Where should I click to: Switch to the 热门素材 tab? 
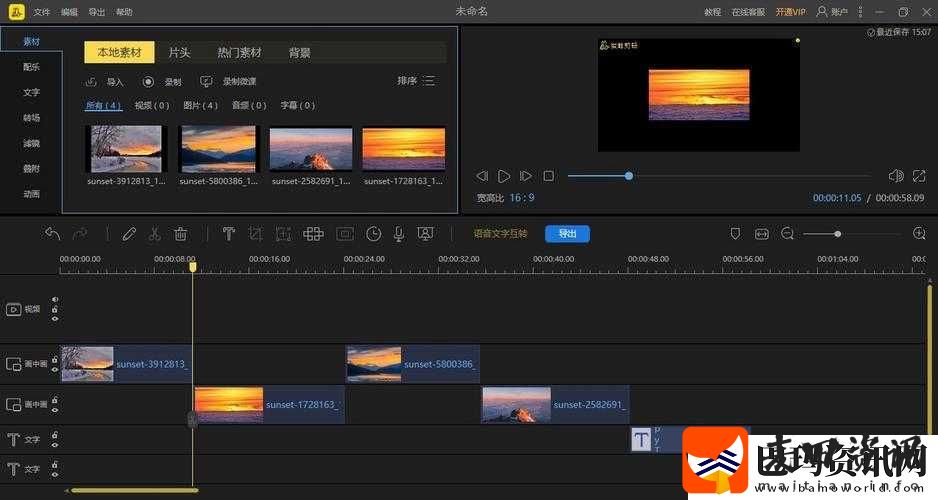click(239, 53)
